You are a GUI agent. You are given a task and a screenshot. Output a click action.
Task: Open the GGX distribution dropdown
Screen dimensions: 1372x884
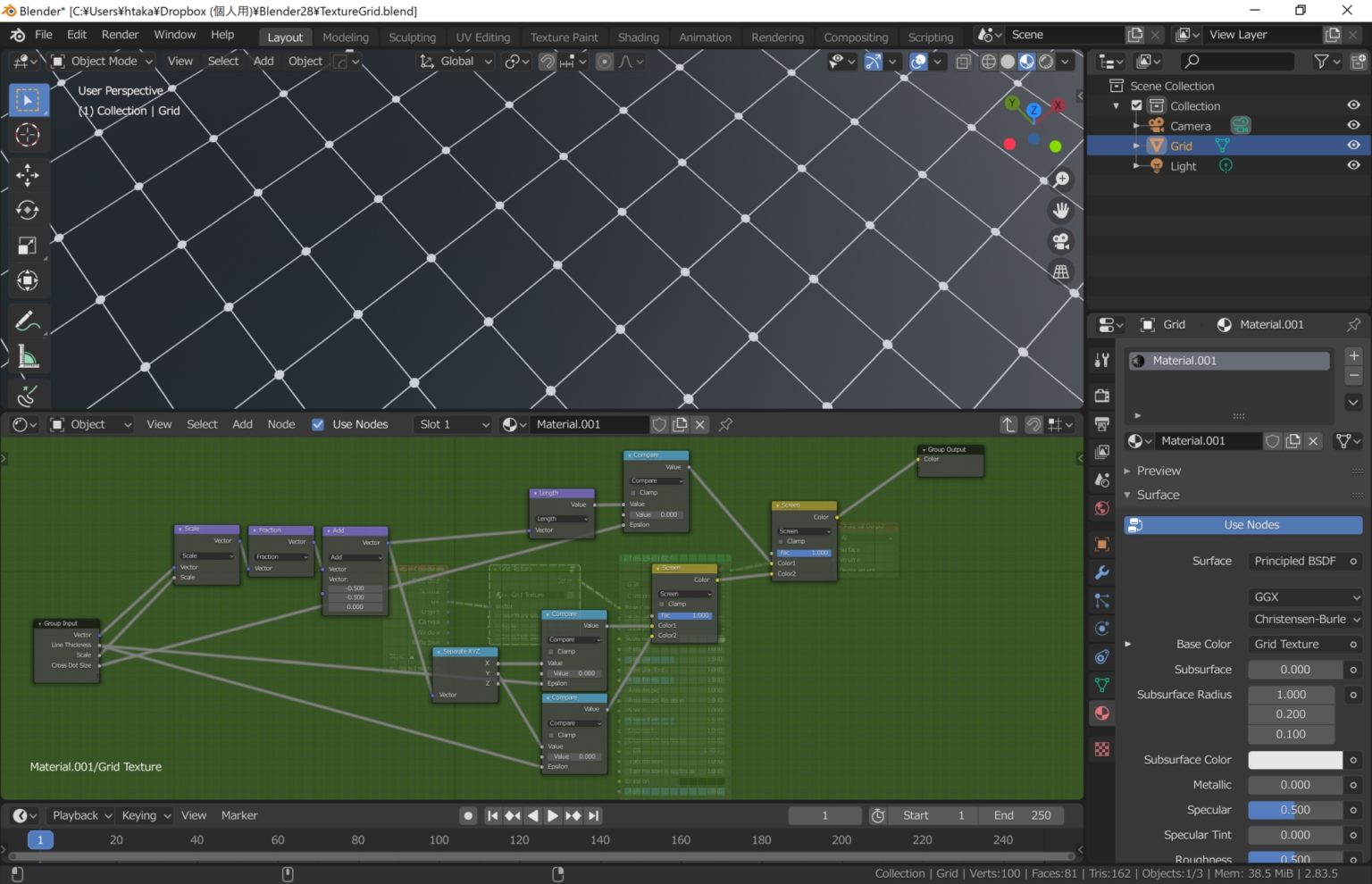[x=1305, y=596]
